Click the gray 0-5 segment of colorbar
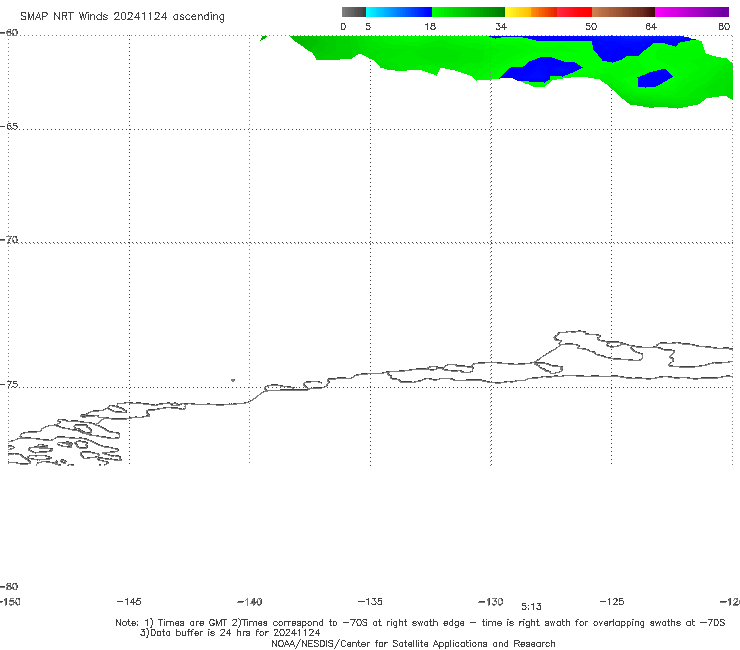740x650 pixels. click(x=354, y=12)
